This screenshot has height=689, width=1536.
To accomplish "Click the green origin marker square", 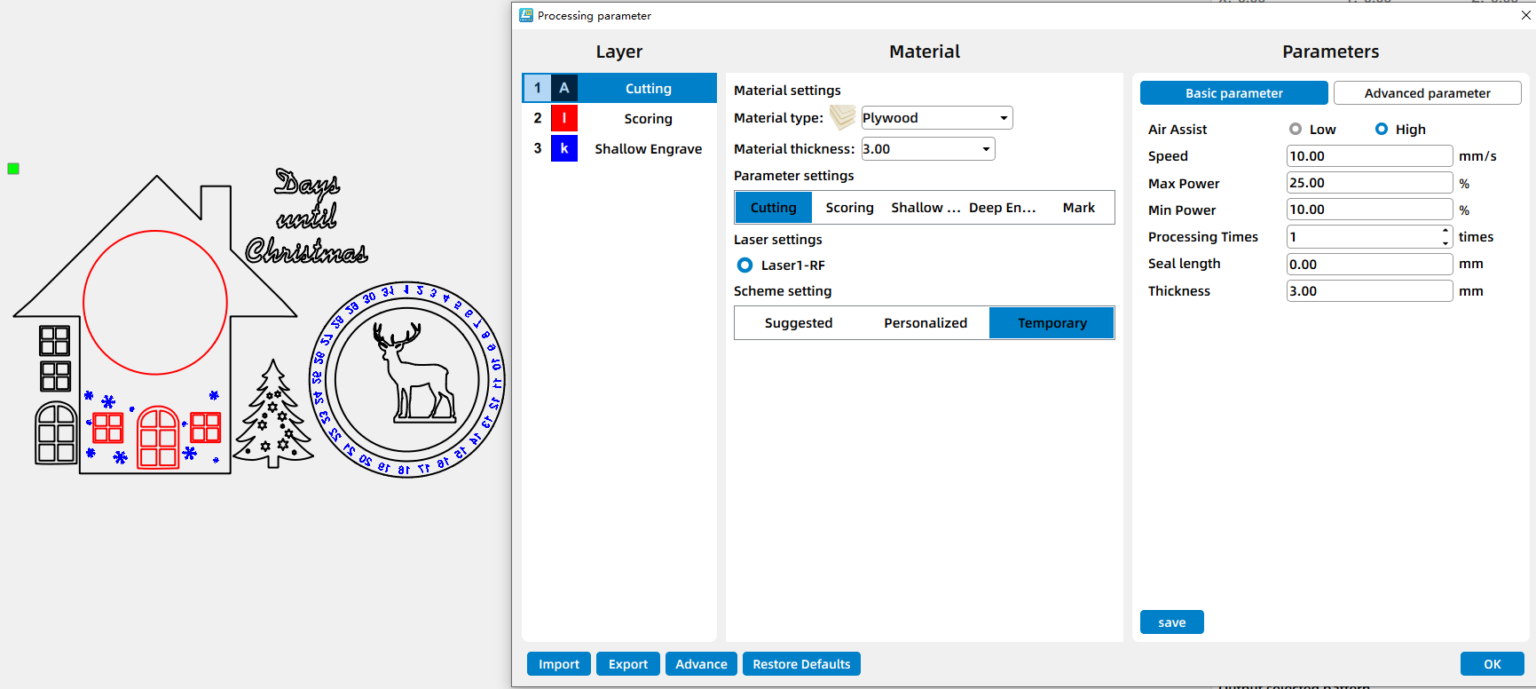I will [13, 168].
